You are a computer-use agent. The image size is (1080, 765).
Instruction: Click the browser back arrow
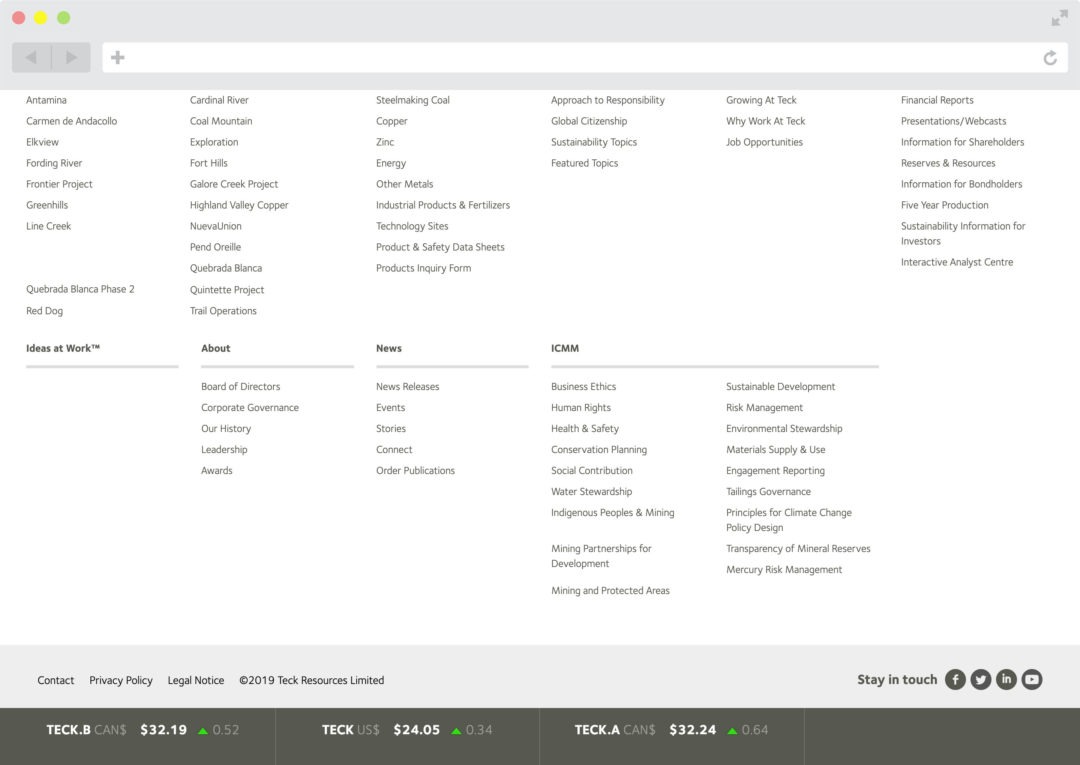(30, 57)
